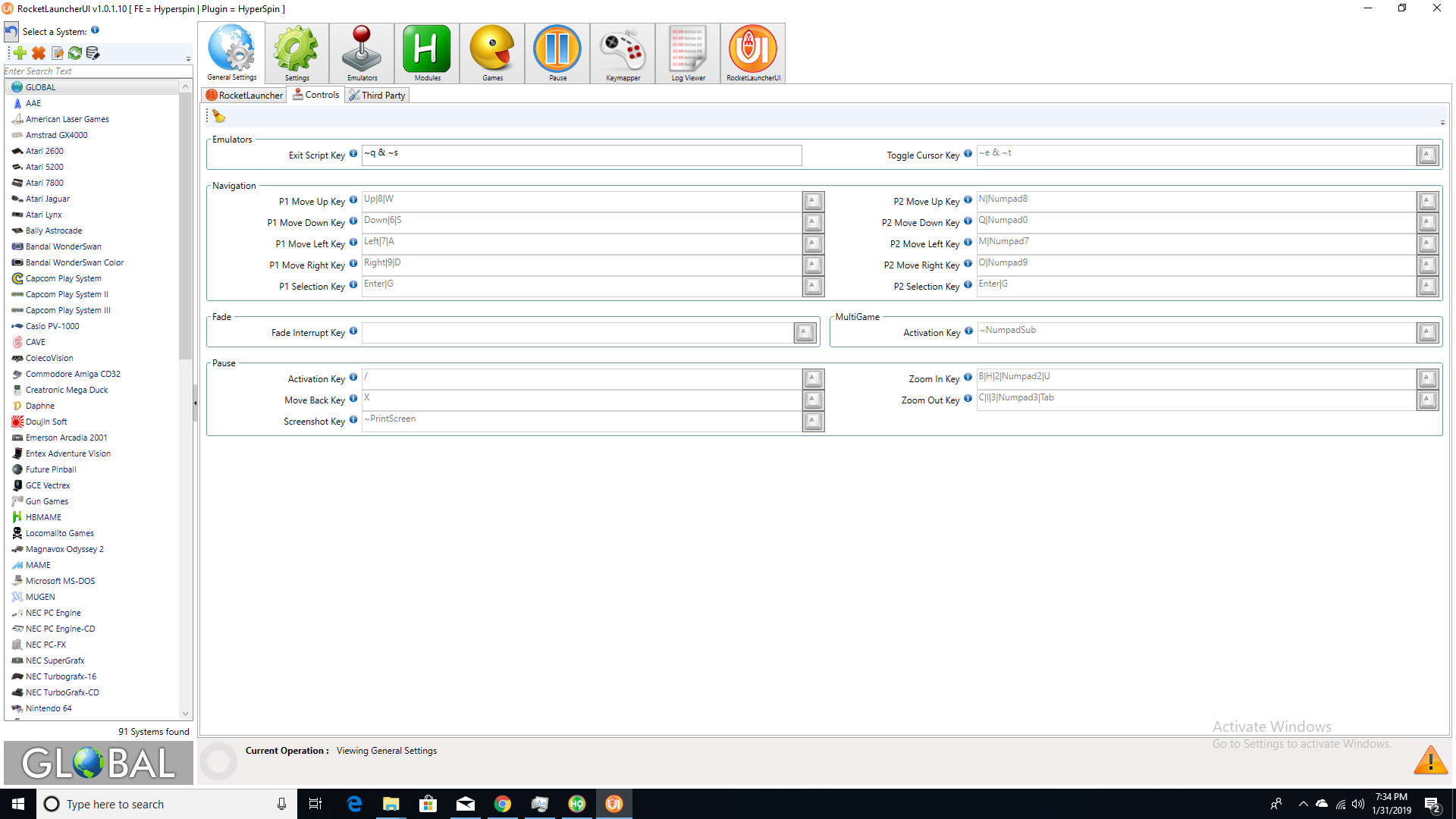Image resolution: width=1456 pixels, height=819 pixels.
Task: Expand the system toolbar overflow arrow
Action: (188, 59)
